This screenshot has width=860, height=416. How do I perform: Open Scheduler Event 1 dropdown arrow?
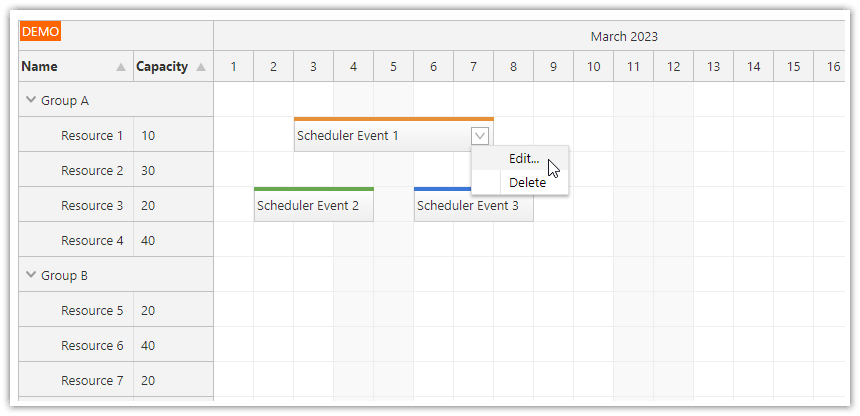(480, 136)
